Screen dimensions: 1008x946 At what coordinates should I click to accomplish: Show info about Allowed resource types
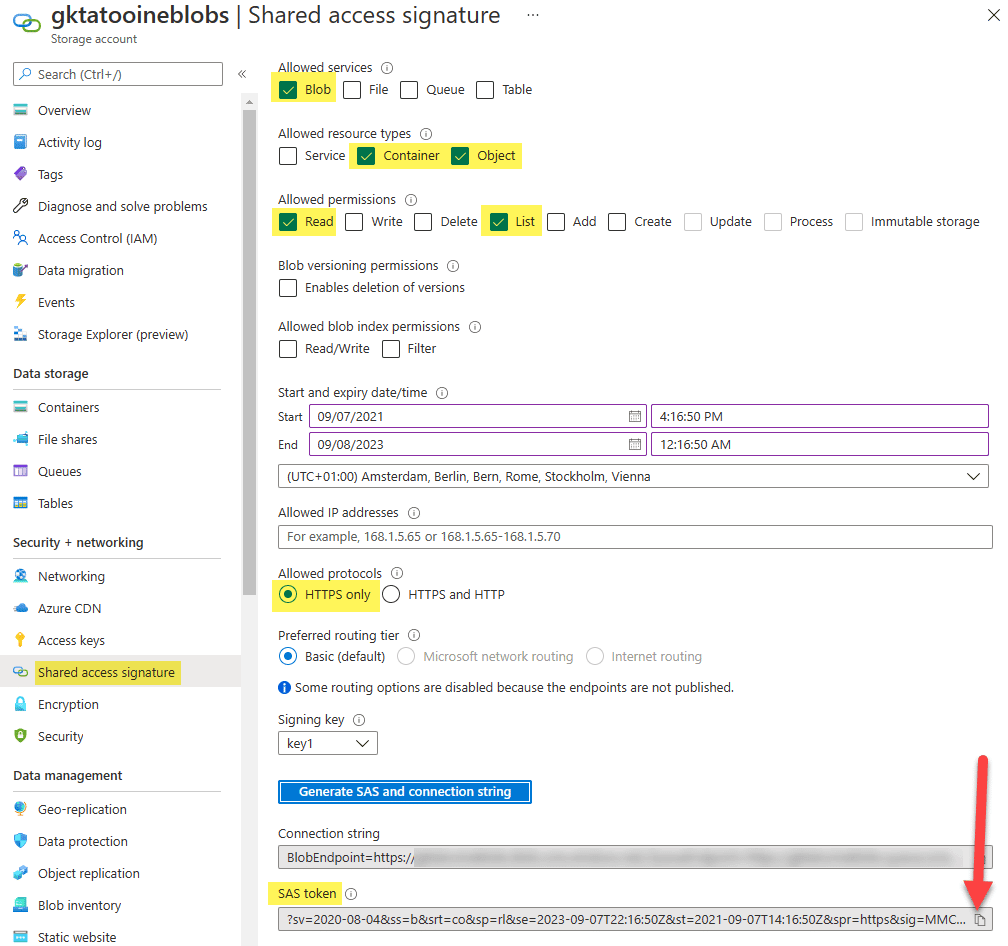pyautogui.click(x=426, y=134)
